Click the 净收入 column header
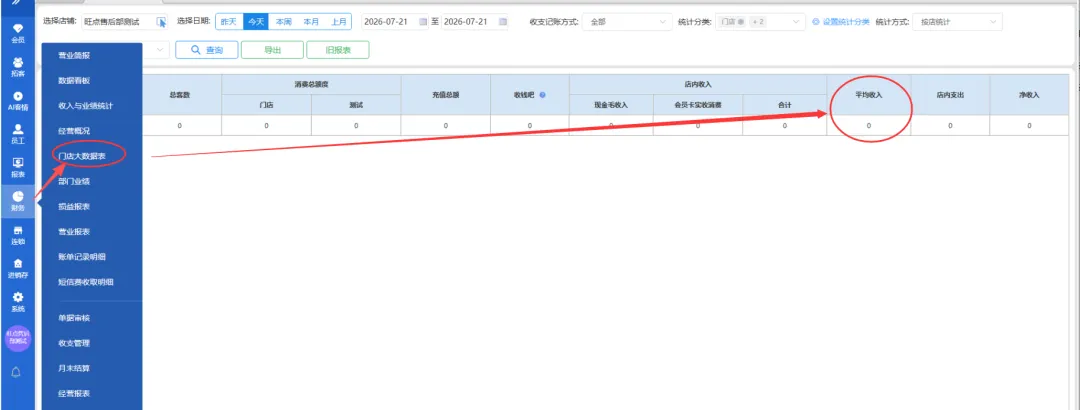 (x=1029, y=95)
